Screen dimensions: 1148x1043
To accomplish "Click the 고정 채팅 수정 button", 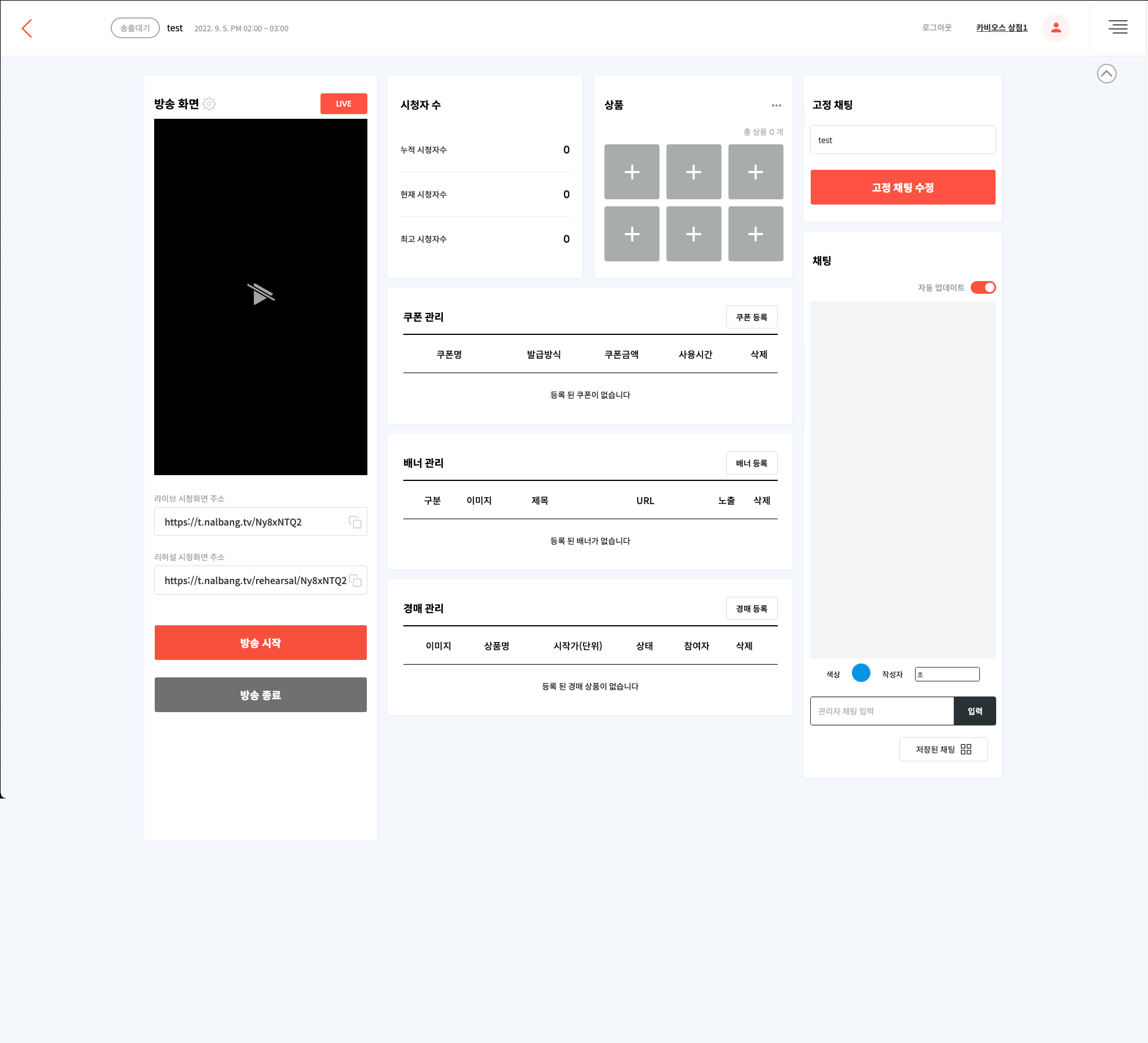I will (x=902, y=187).
